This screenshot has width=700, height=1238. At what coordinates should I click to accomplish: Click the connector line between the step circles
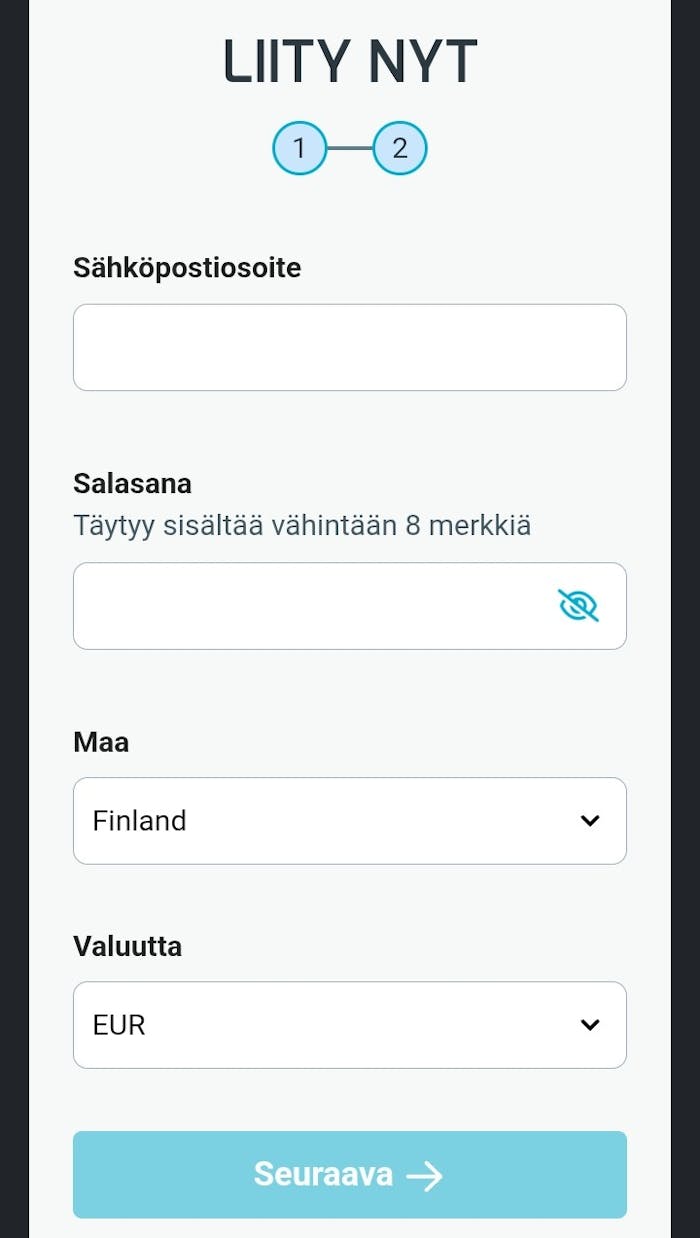click(350, 149)
